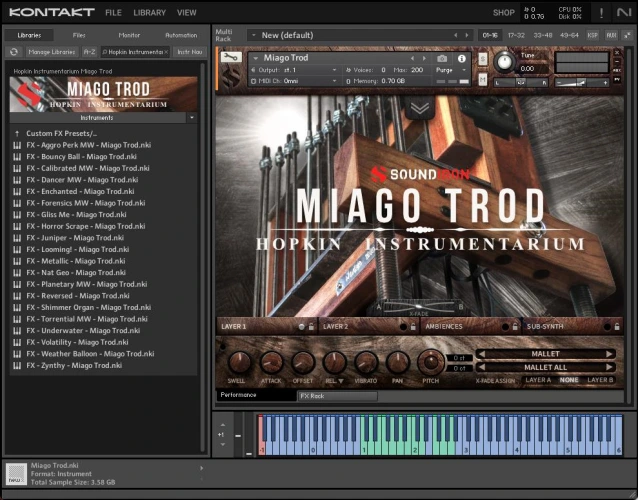Click the Layer 2 lock icon
This screenshot has height=500, width=638.
[x=413, y=326]
